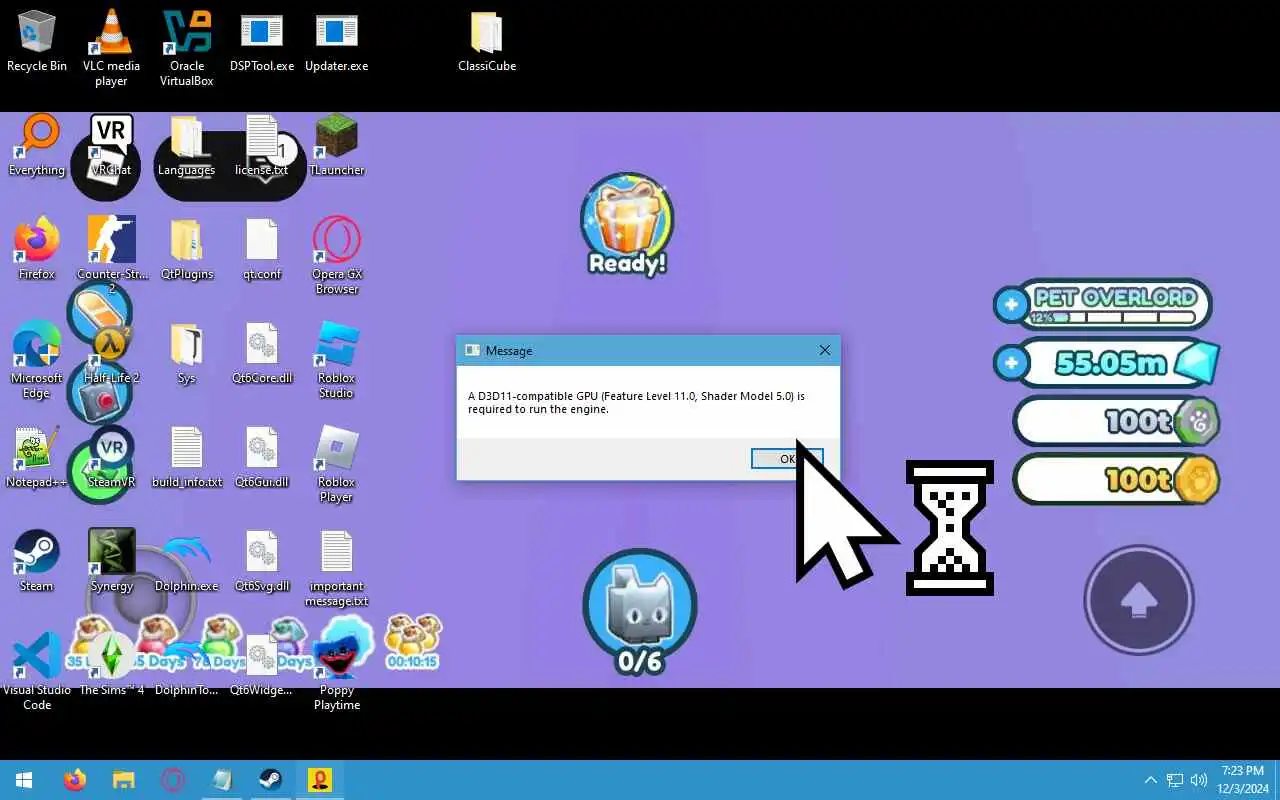Select the Steam desktop shortcut
Image resolution: width=1280 pixels, height=800 pixels.
click(x=37, y=562)
